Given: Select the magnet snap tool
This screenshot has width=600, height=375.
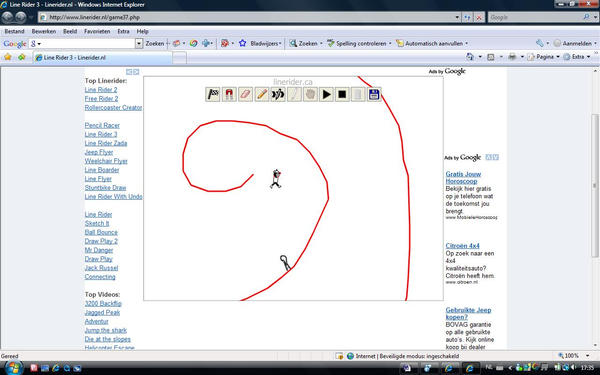Looking at the screenshot, I should (x=229, y=94).
